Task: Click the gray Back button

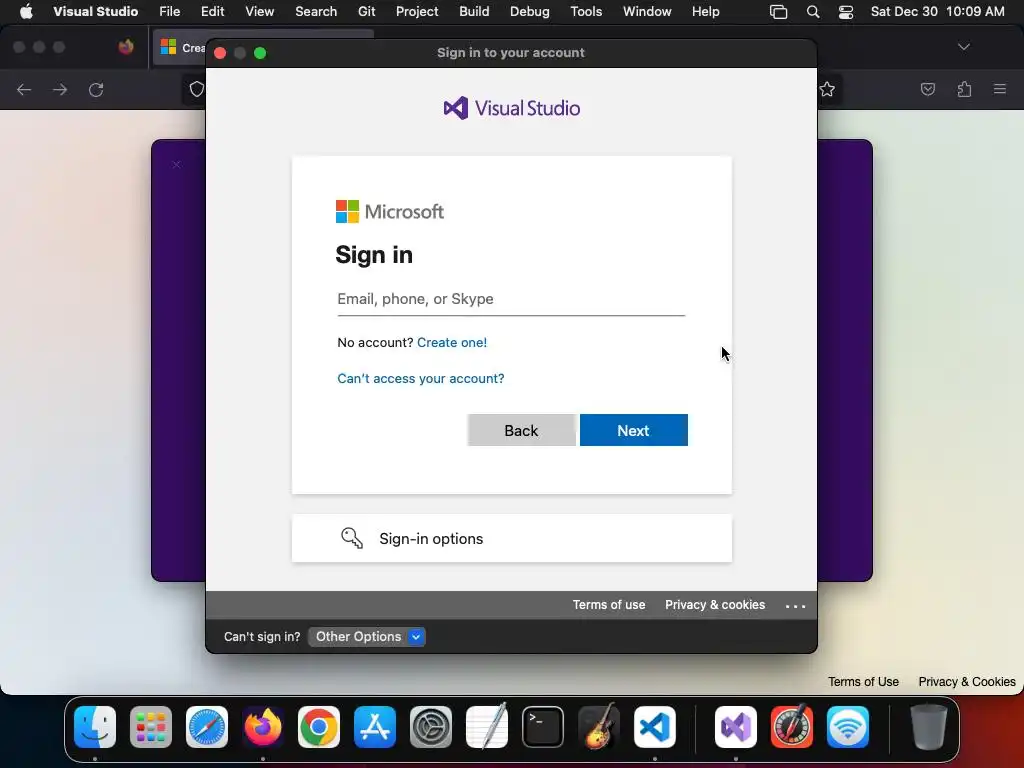Action: tap(521, 430)
